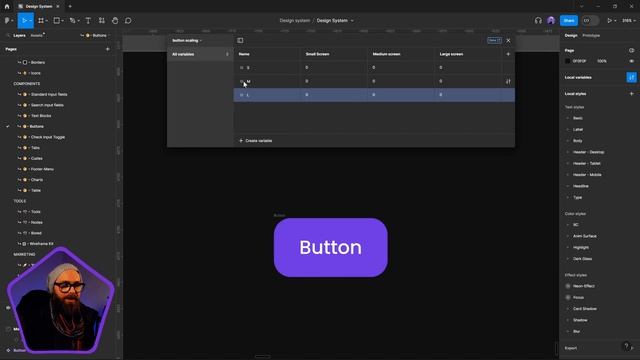Expand Frame tool options arrow

tap(47, 20)
